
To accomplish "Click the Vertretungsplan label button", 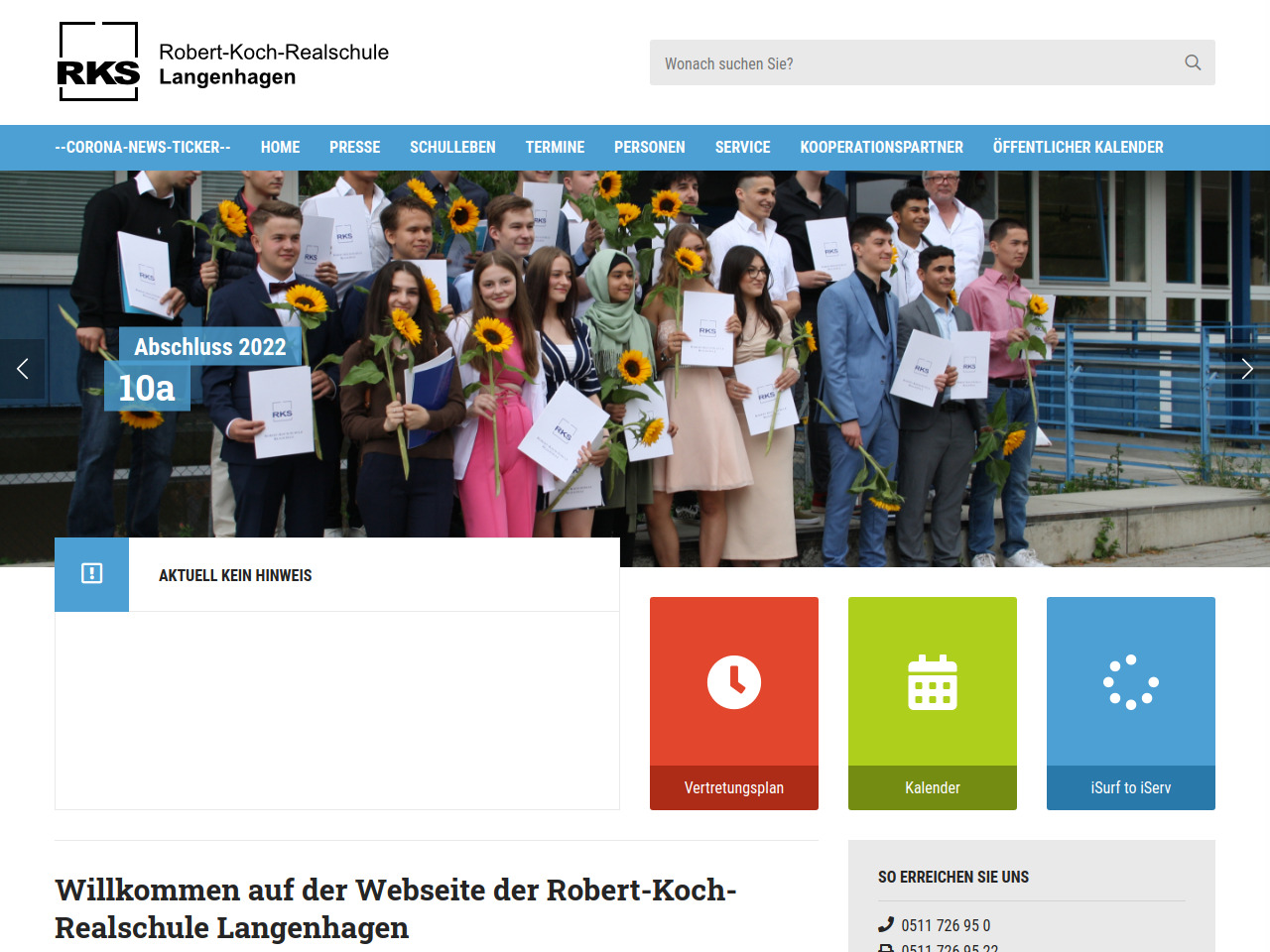I will tap(734, 787).
